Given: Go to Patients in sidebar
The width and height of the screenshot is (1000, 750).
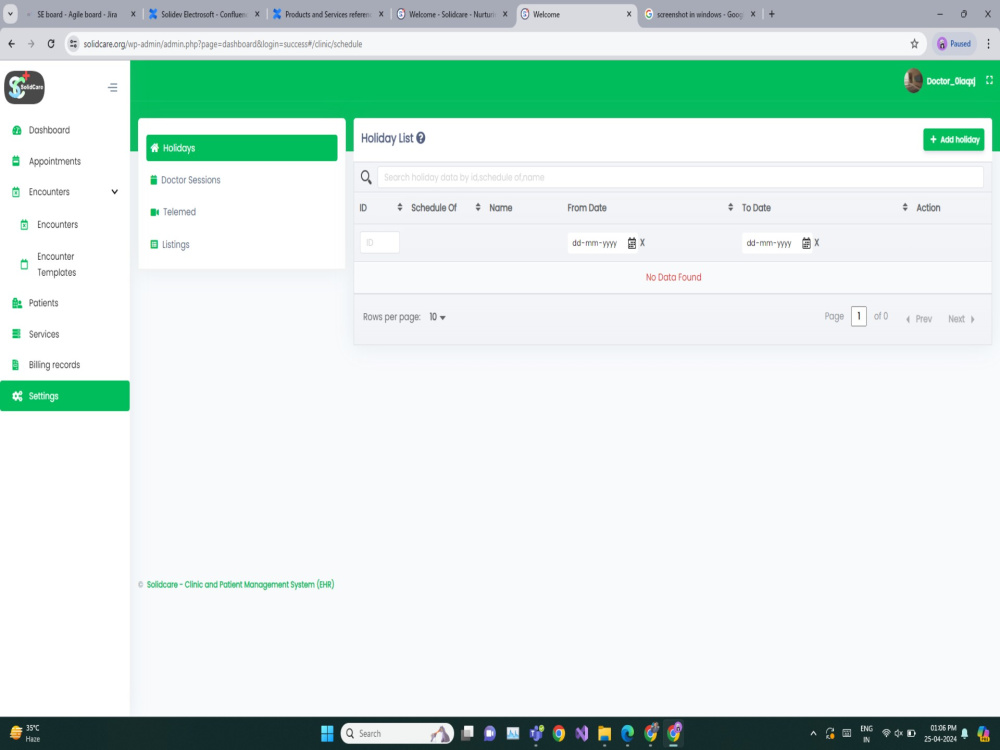Looking at the screenshot, I should click(x=43, y=303).
